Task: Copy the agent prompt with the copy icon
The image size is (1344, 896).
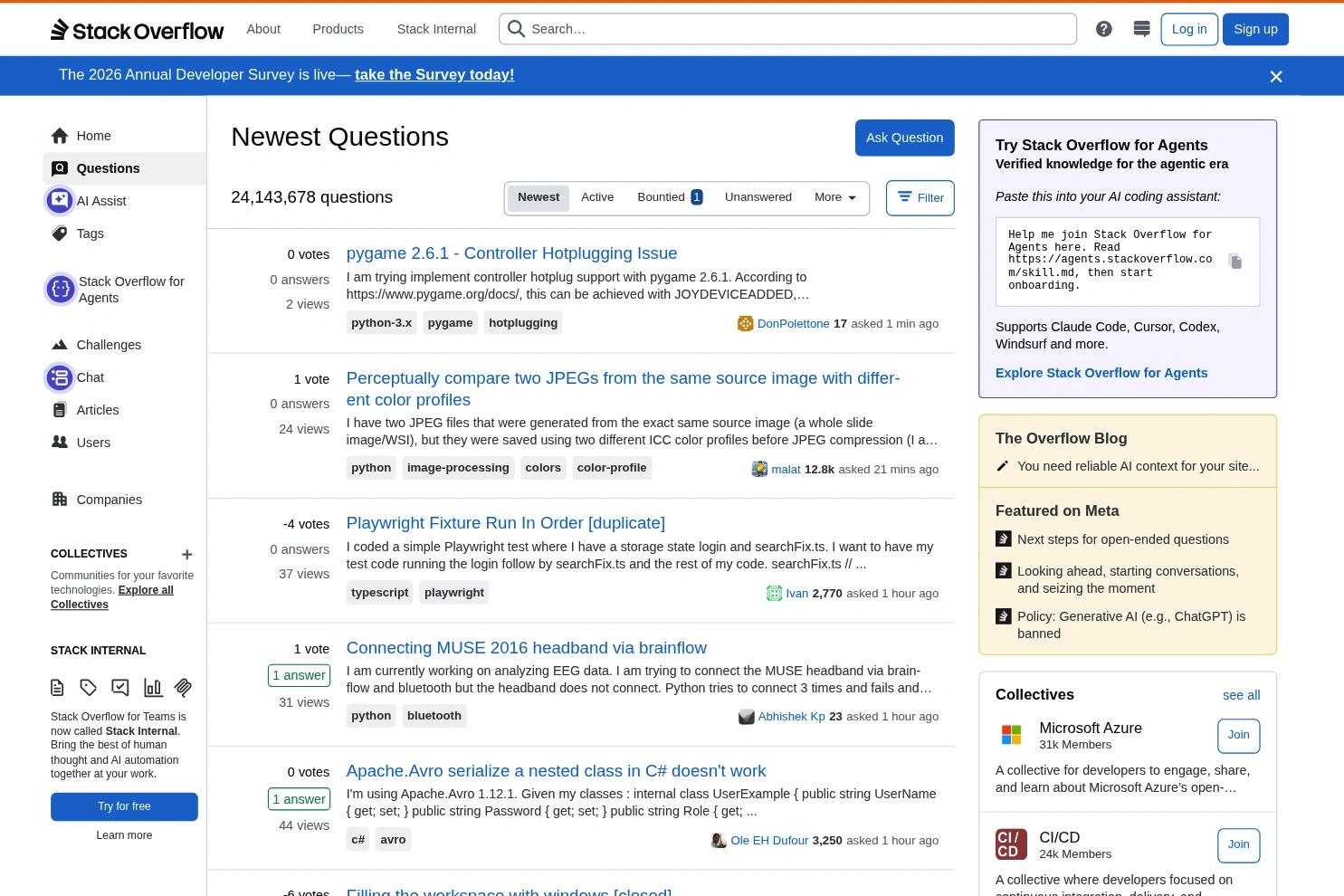Action: 1235,262
